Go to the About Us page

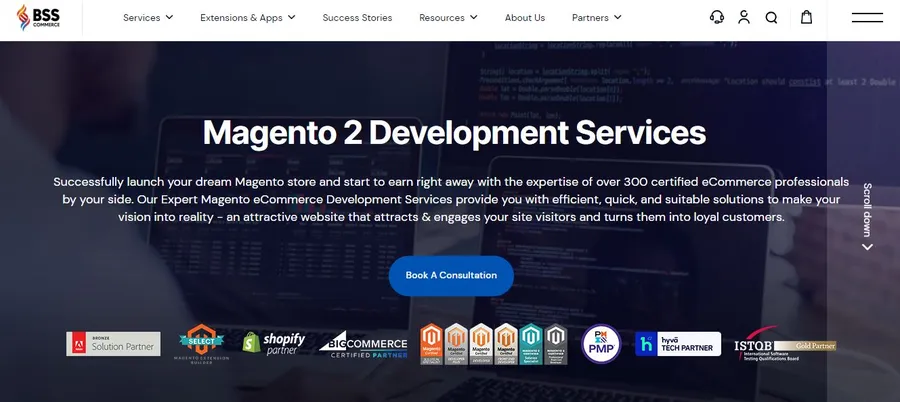(525, 18)
